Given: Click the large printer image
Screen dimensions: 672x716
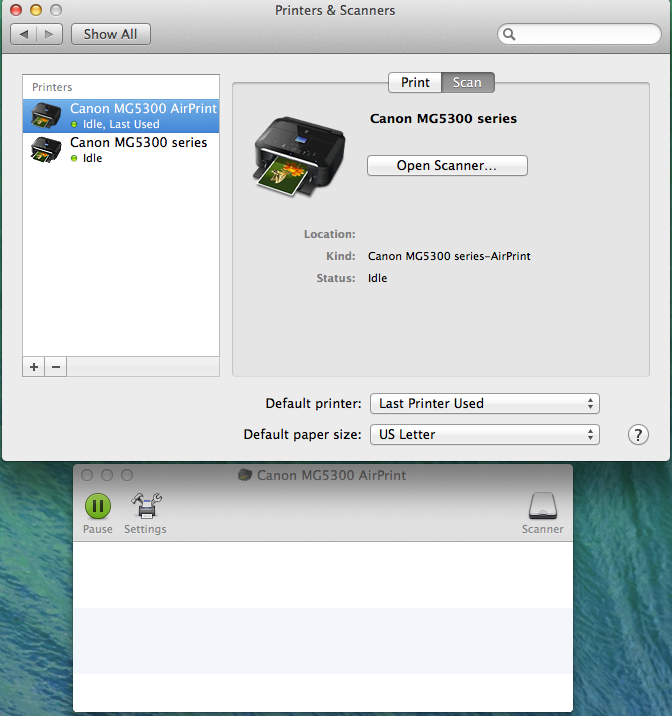Looking at the screenshot, I should [x=299, y=156].
